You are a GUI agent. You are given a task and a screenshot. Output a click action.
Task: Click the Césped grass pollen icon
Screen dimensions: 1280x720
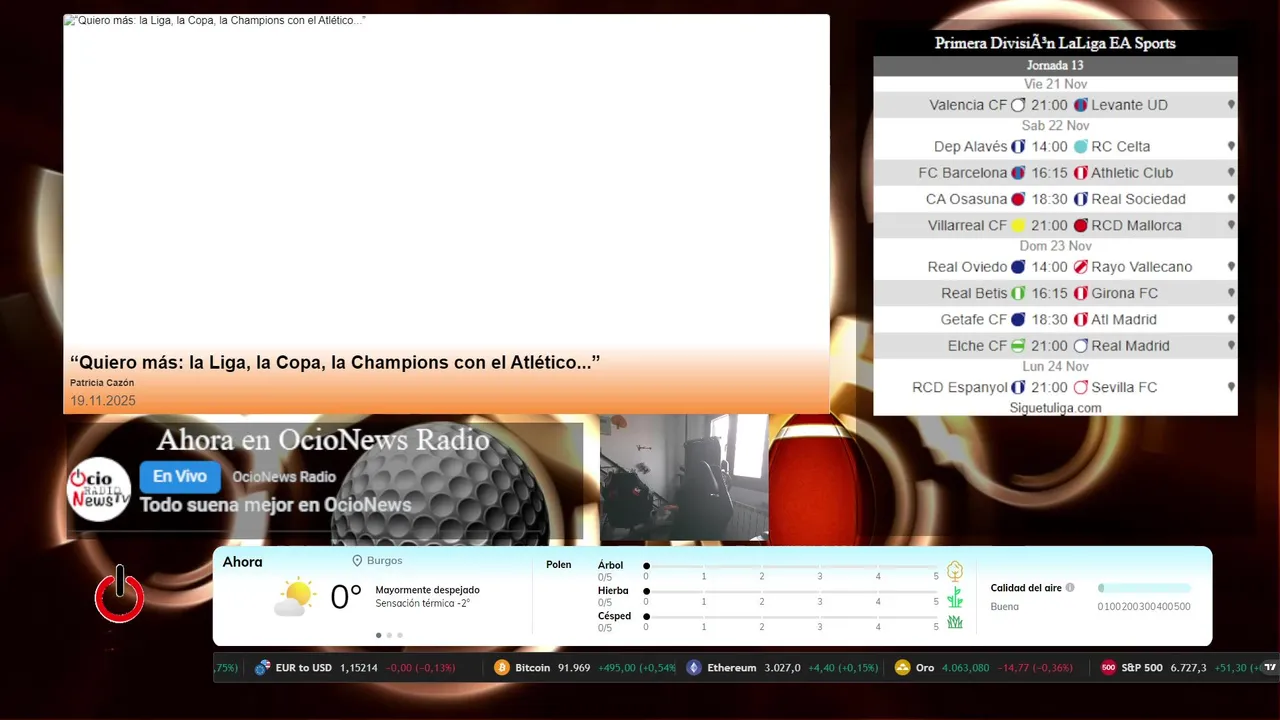pyautogui.click(x=955, y=622)
